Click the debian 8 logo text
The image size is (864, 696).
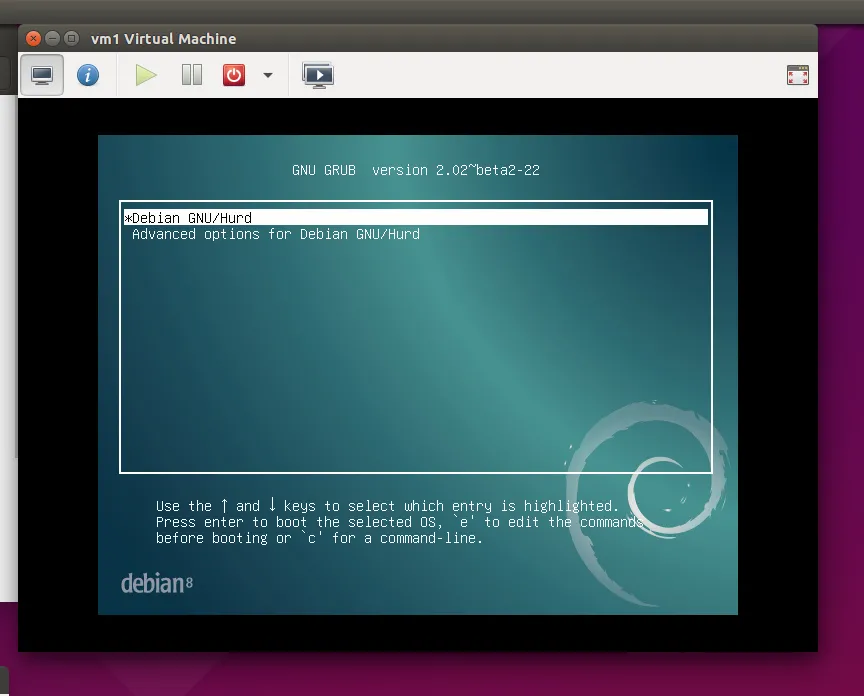(x=156, y=583)
